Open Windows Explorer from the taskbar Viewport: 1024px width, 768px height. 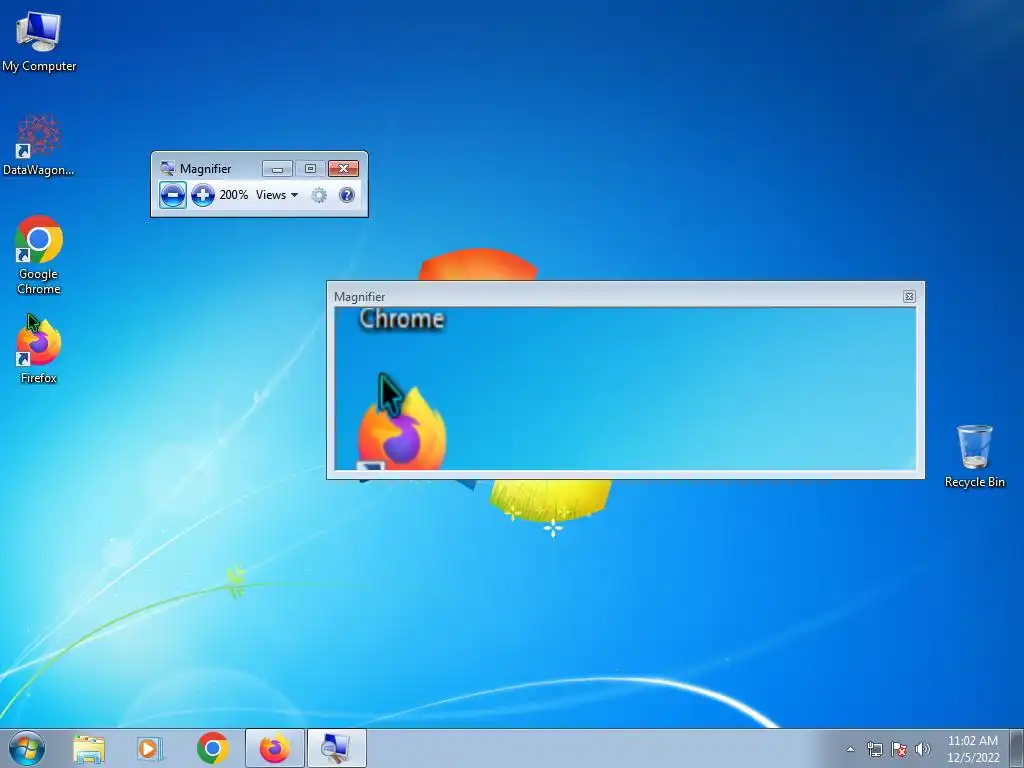pos(89,748)
